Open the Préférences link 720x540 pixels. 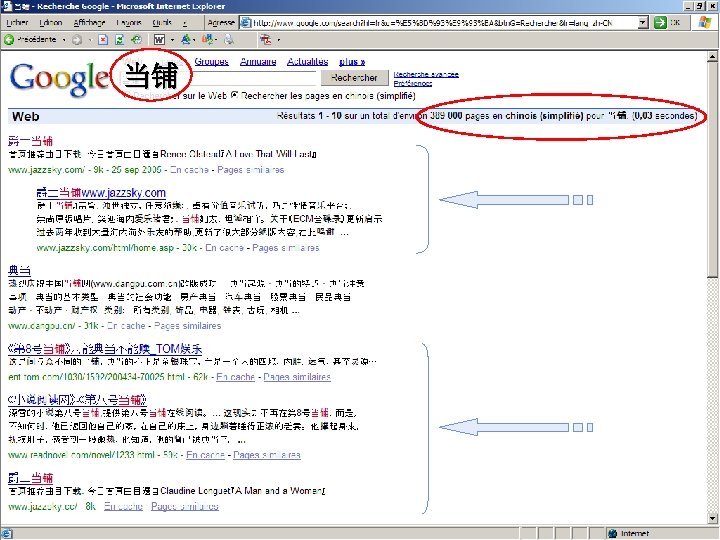tap(412, 83)
